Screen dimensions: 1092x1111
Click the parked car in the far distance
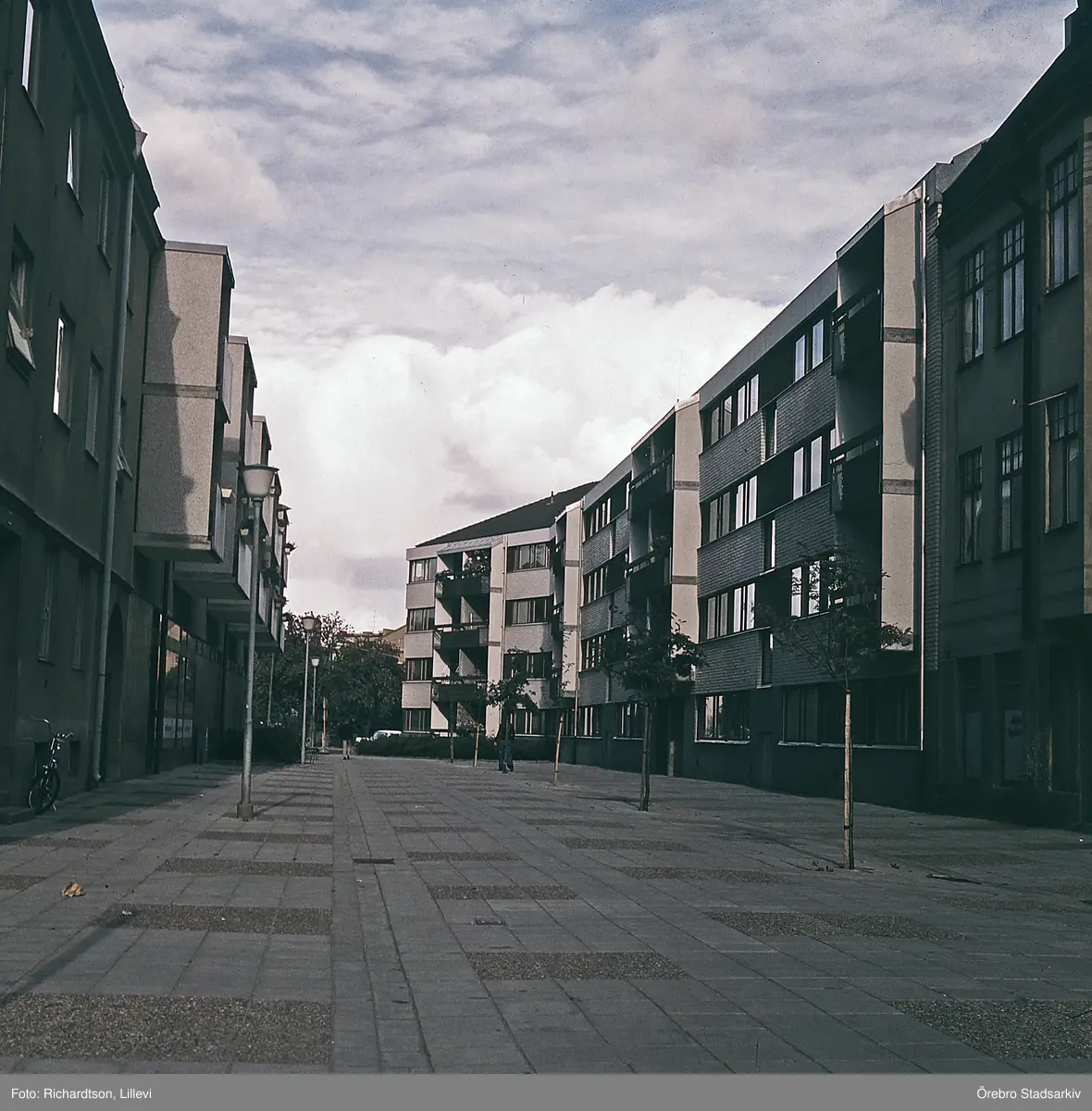click(381, 735)
